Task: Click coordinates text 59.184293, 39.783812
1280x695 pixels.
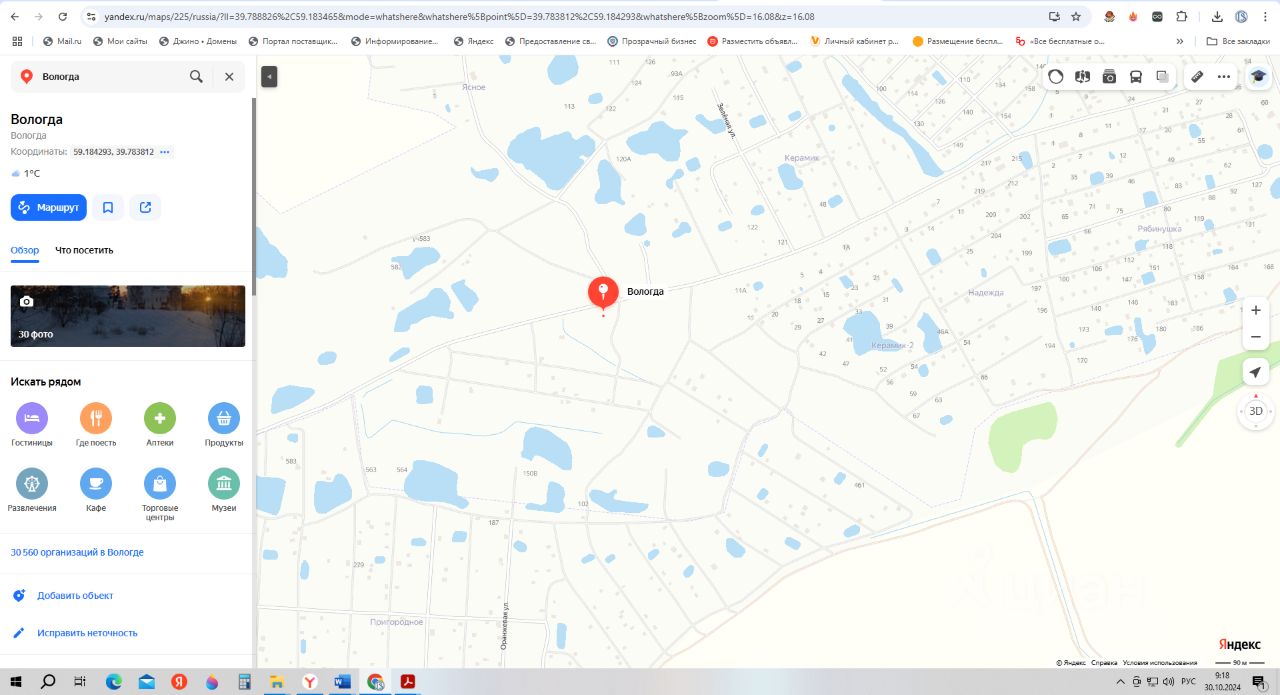Action: [x=113, y=152]
